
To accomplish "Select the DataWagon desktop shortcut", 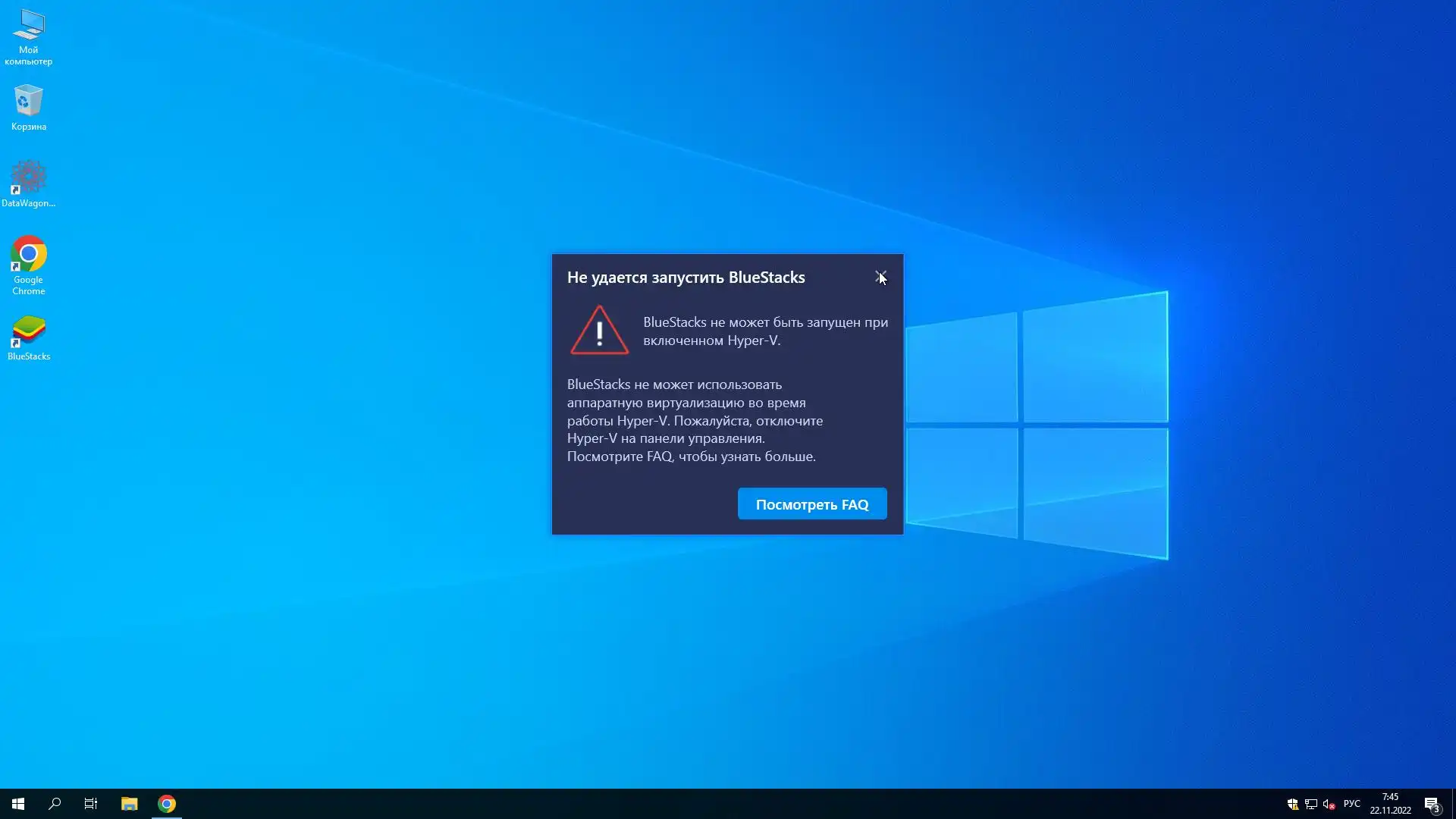I will click(29, 183).
